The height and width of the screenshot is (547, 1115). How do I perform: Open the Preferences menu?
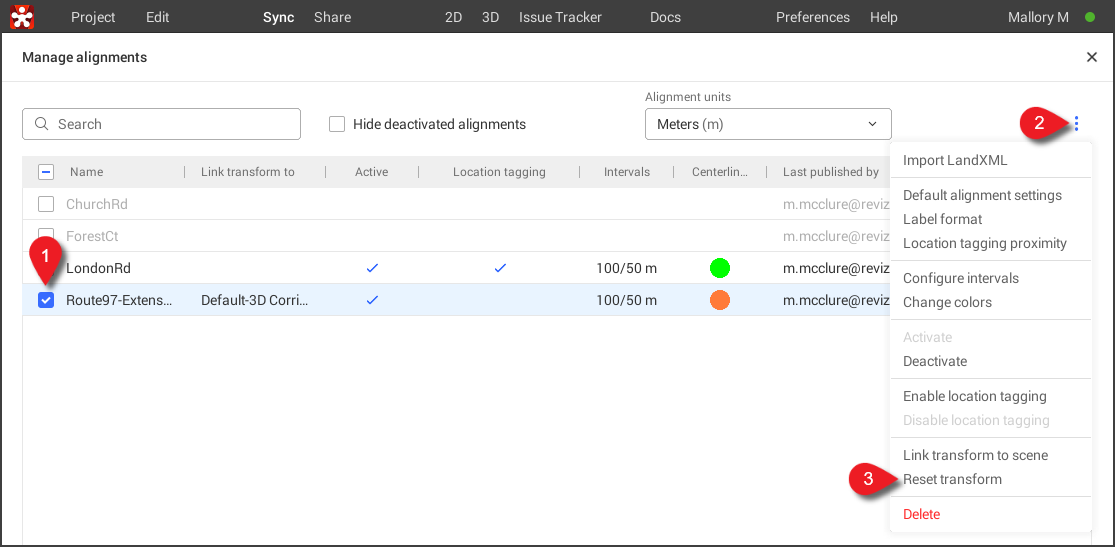point(812,17)
